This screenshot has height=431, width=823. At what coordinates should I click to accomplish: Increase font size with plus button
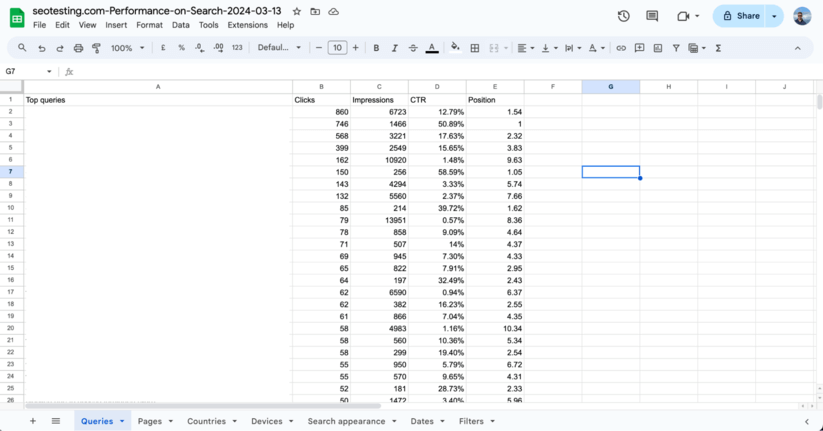click(x=355, y=48)
